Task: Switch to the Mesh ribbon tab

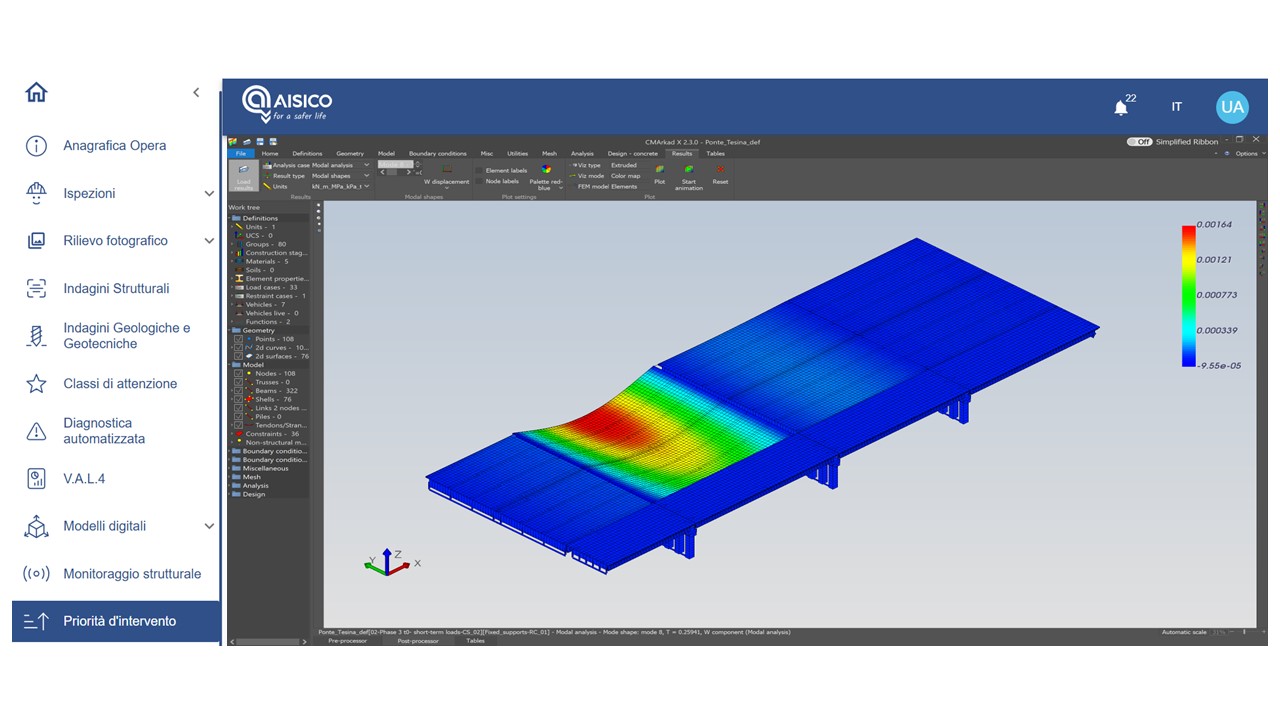Action: coord(549,154)
